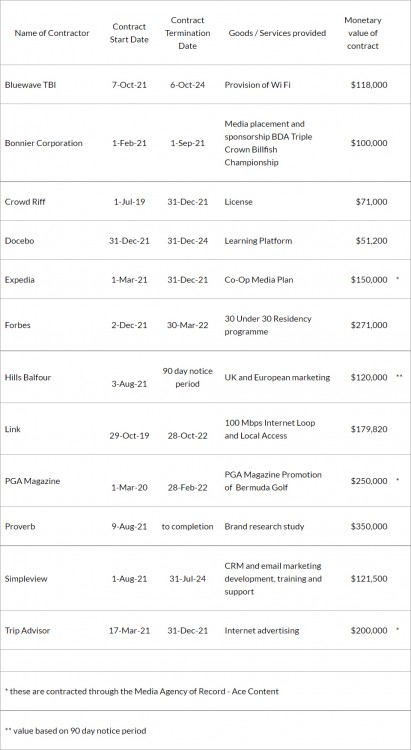The height and width of the screenshot is (750, 411).
Task: Click Docebo Learning Platform description
Action: pos(258,241)
